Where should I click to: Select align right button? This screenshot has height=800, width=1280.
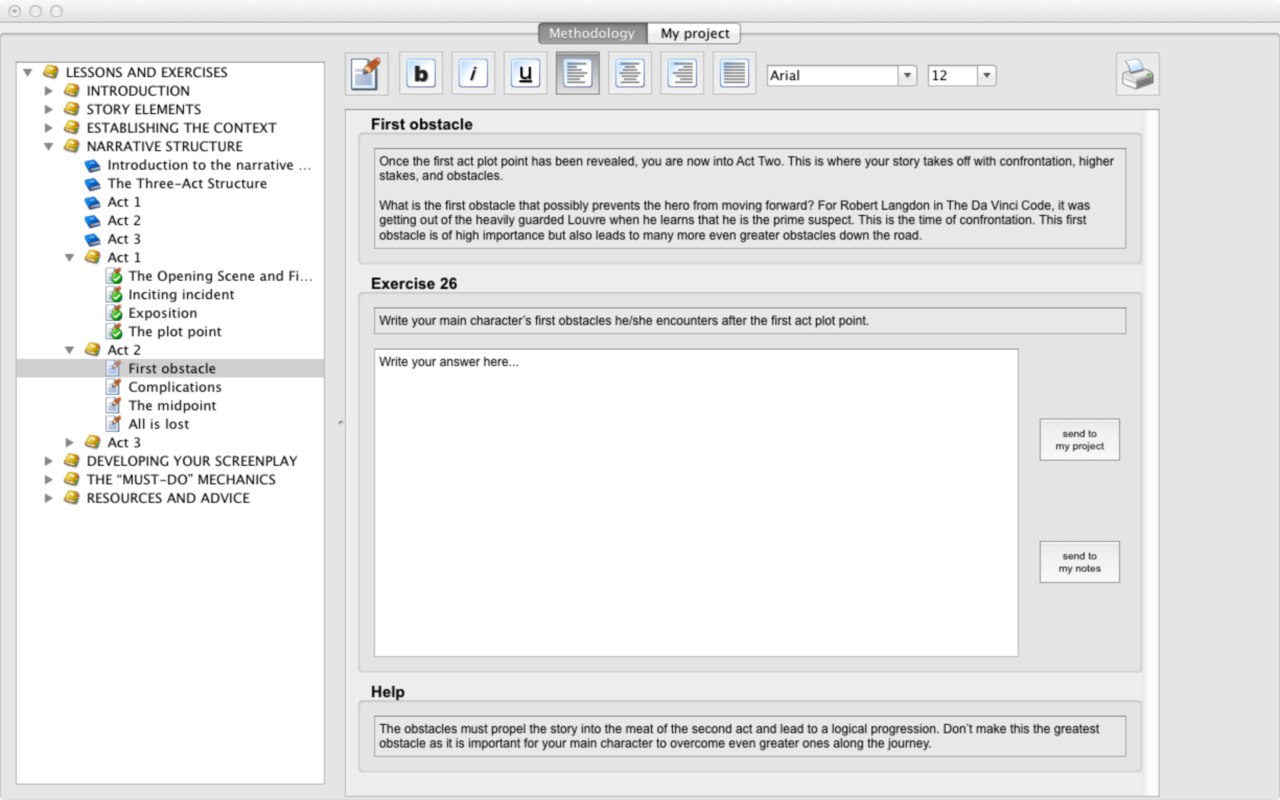click(682, 74)
